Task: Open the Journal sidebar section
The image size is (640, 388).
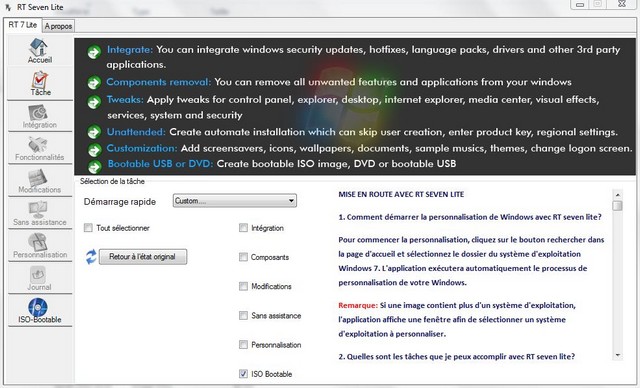Action: 40,278
